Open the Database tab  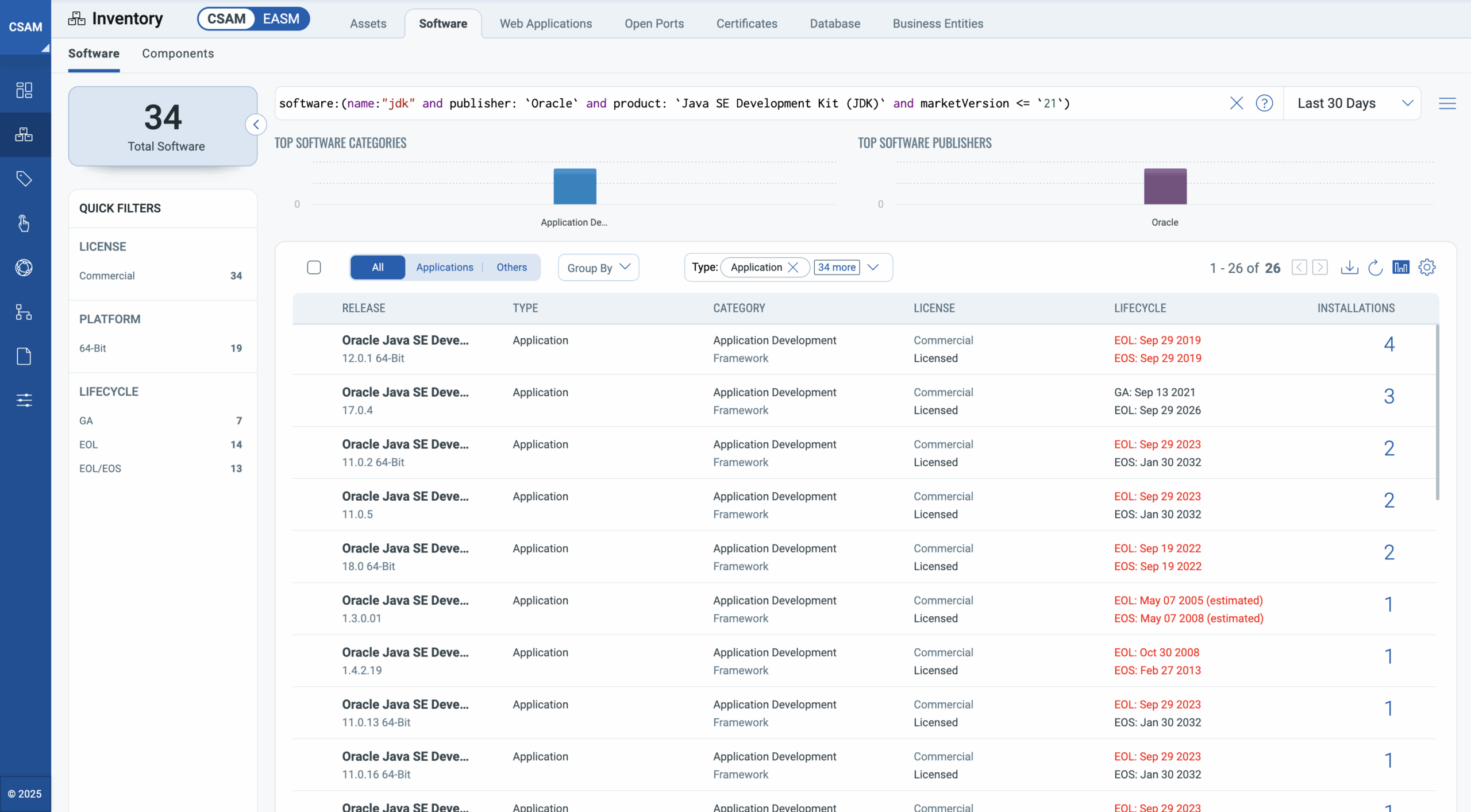835,24
